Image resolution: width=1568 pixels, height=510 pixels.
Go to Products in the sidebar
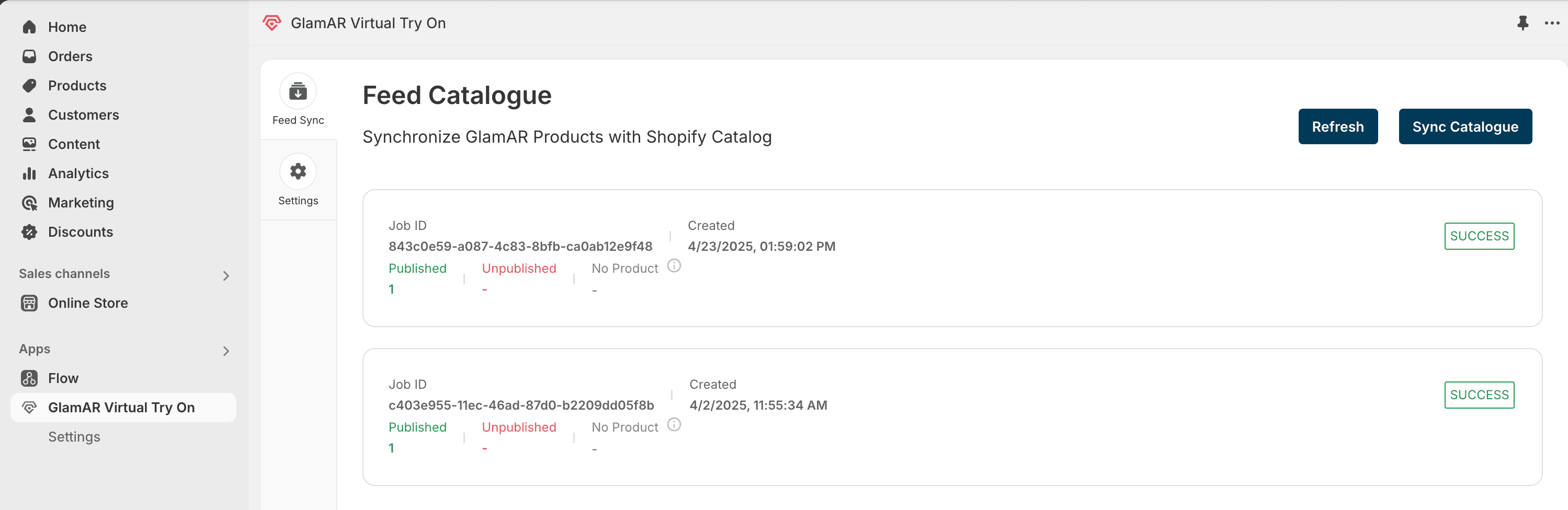coord(77,86)
